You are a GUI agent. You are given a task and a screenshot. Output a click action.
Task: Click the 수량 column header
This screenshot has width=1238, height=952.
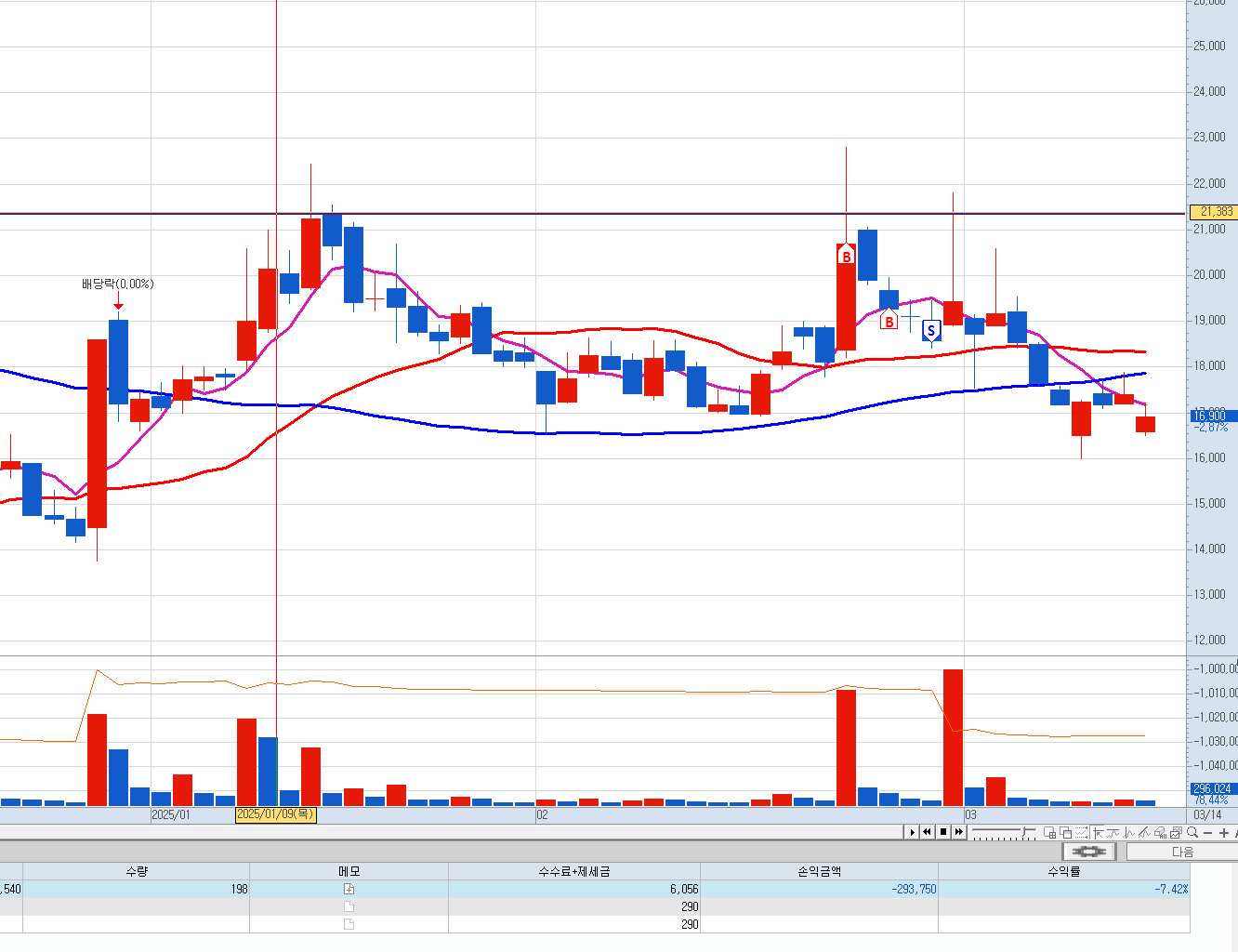[137, 871]
